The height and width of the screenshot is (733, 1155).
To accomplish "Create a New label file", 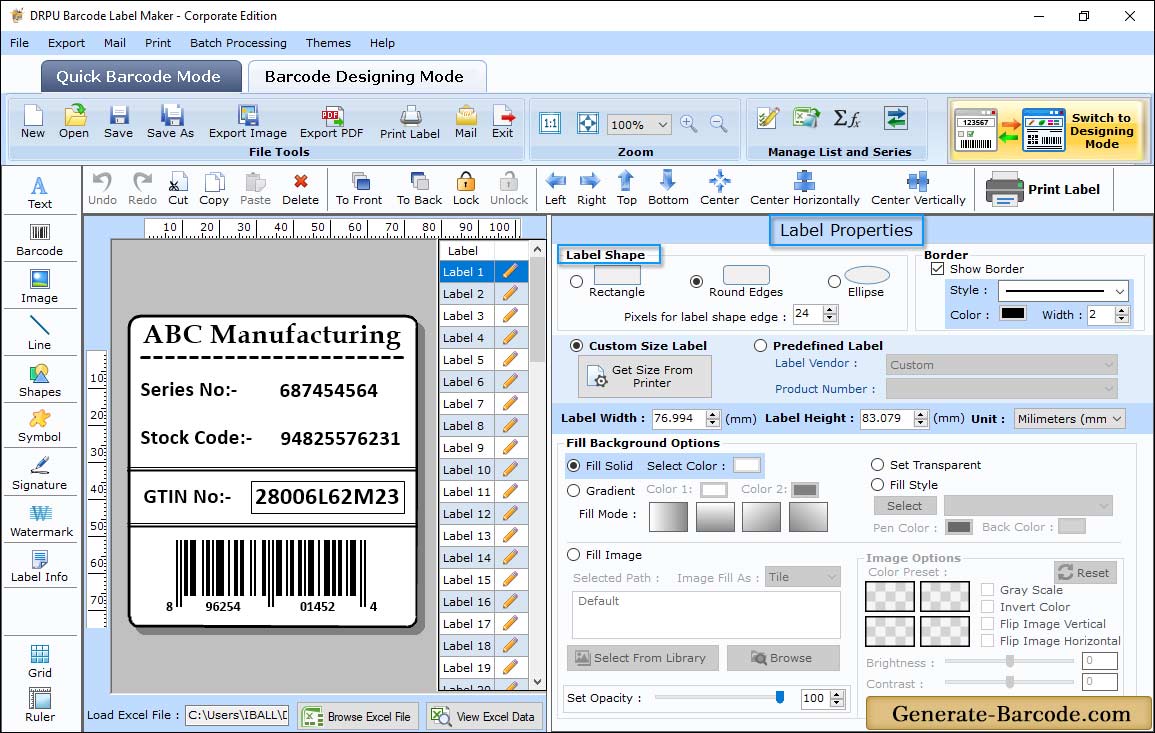I will pyautogui.click(x=33, y=122).
